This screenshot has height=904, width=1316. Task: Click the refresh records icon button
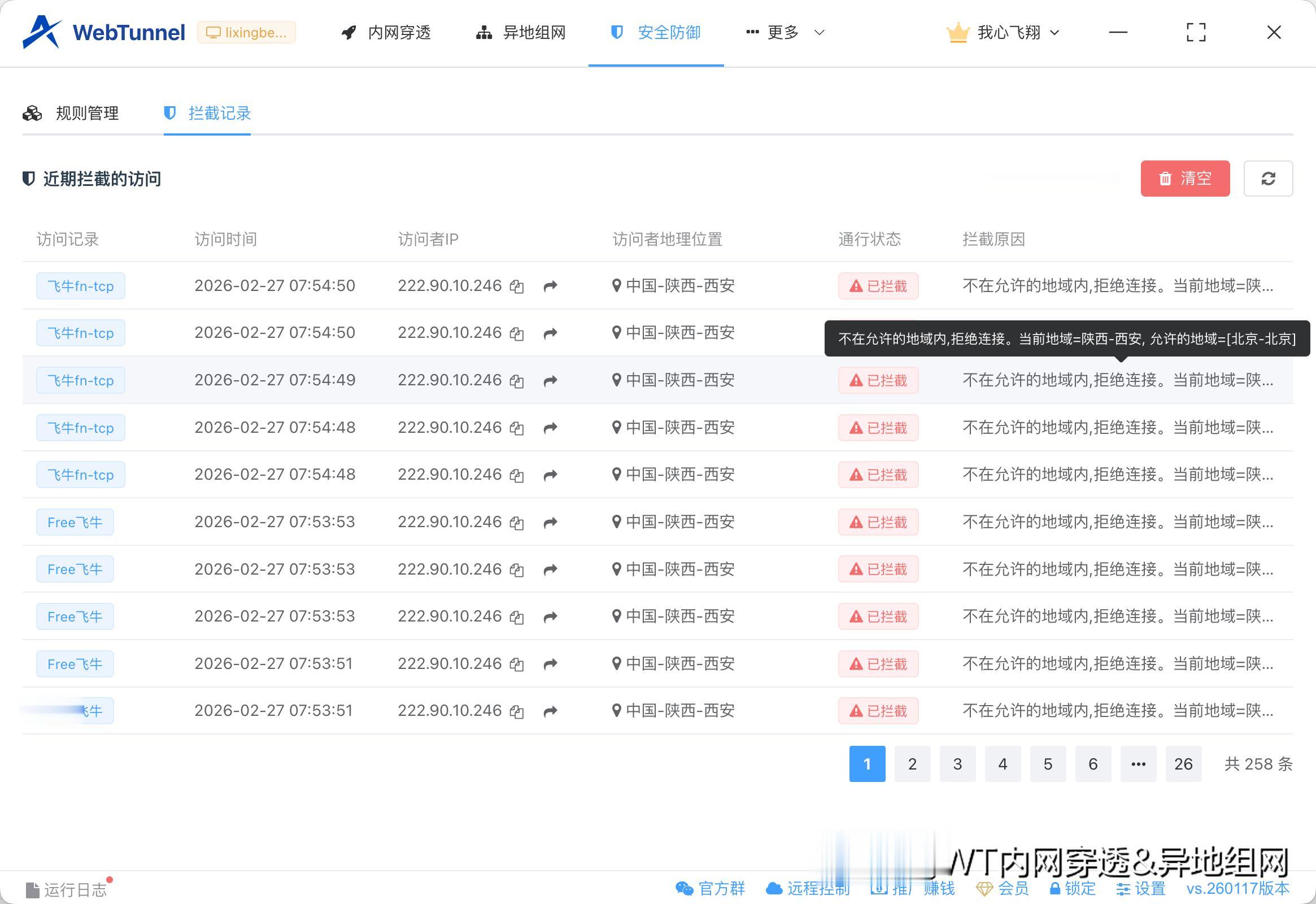point(1268,179)
